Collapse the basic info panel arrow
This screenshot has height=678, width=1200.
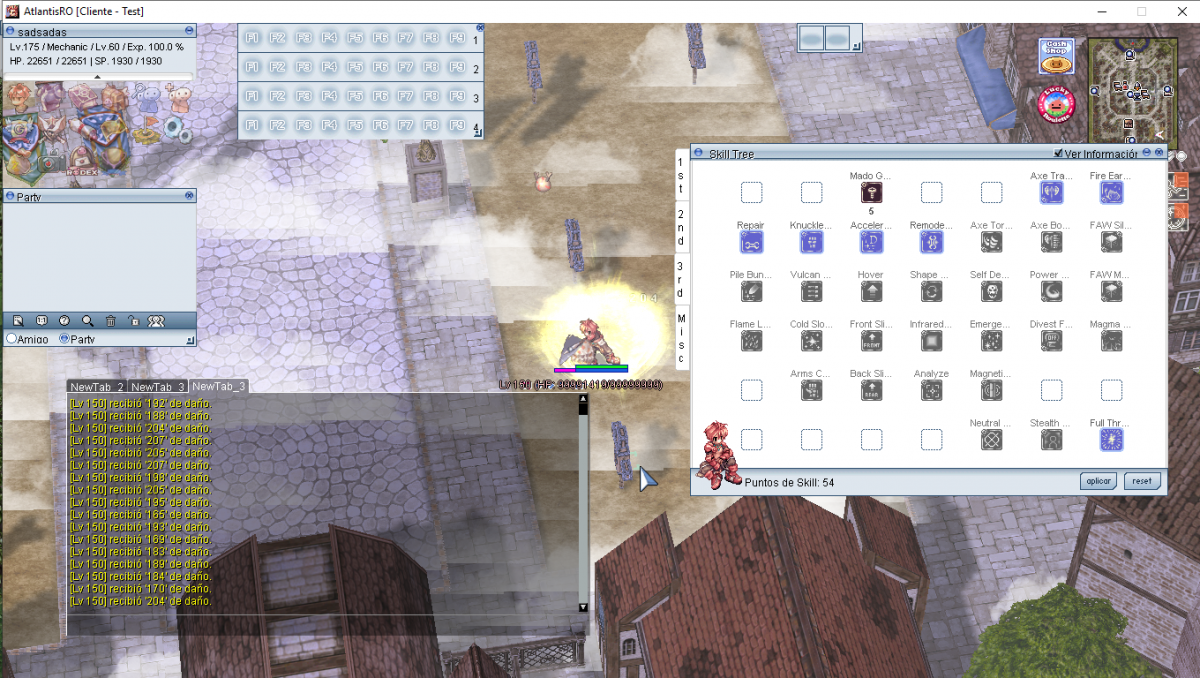[x=97, y=77]
